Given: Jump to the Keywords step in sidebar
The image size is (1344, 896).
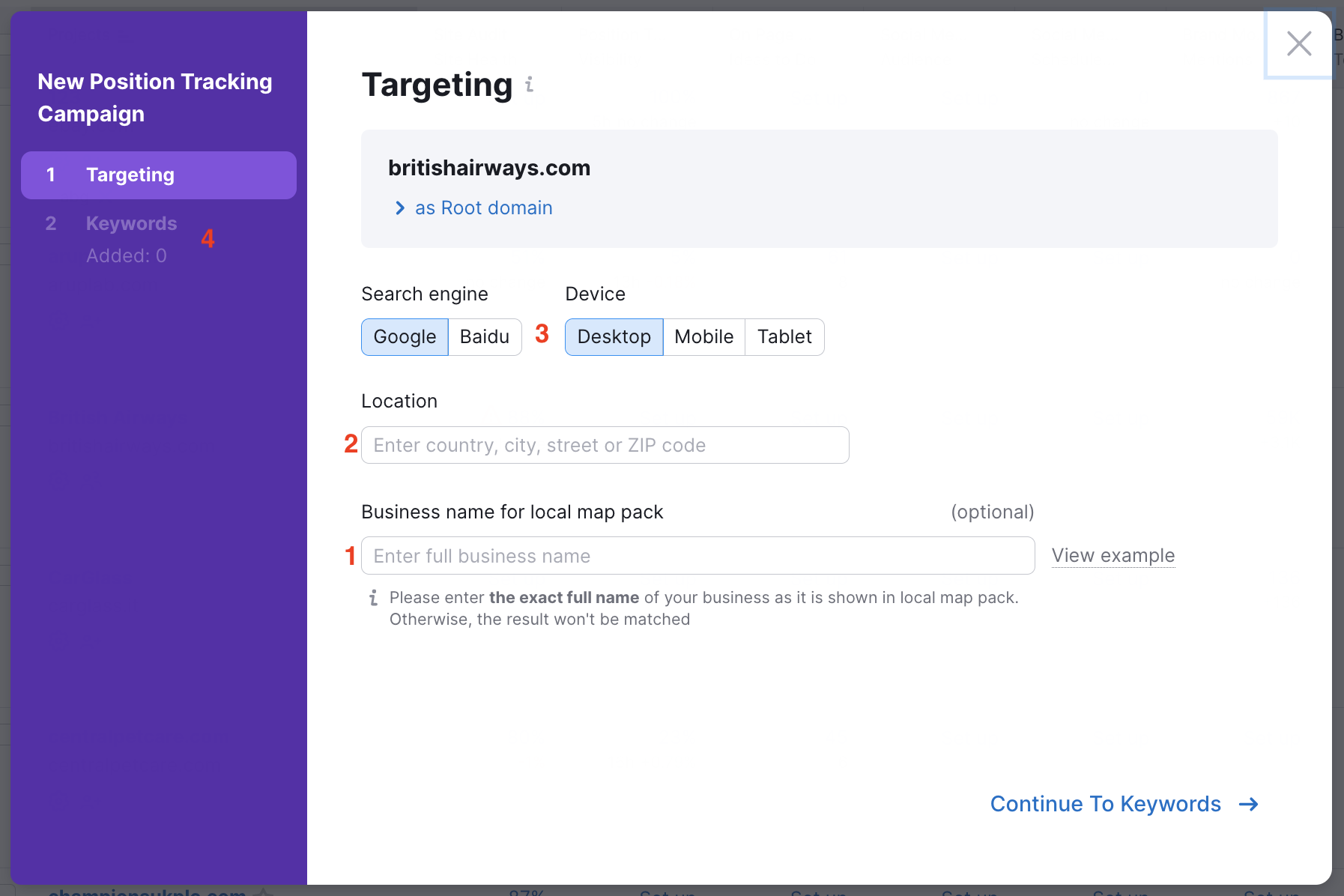Looking at the screenshot, I should (131, 224).
